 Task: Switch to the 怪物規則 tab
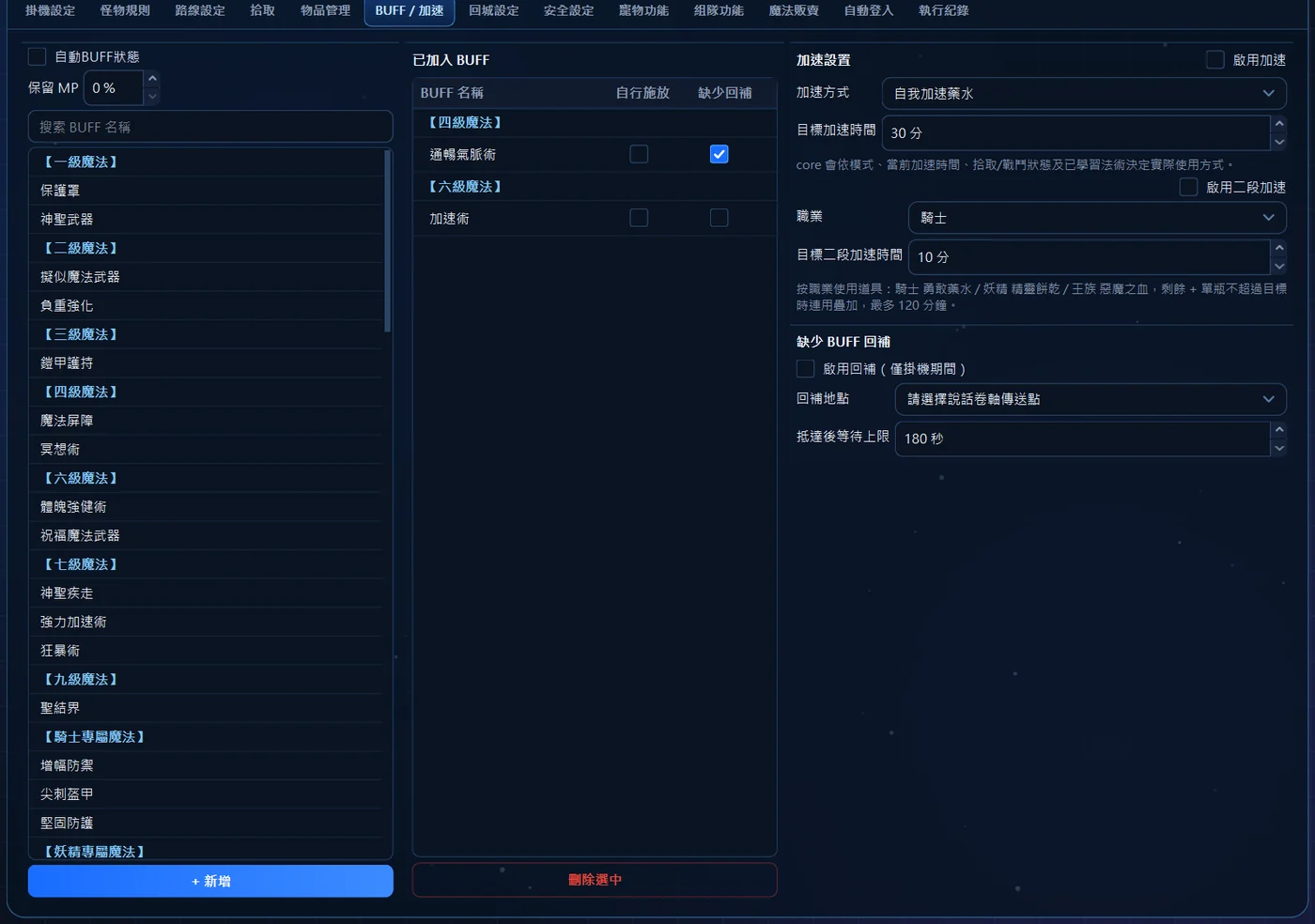click(125, 10)
